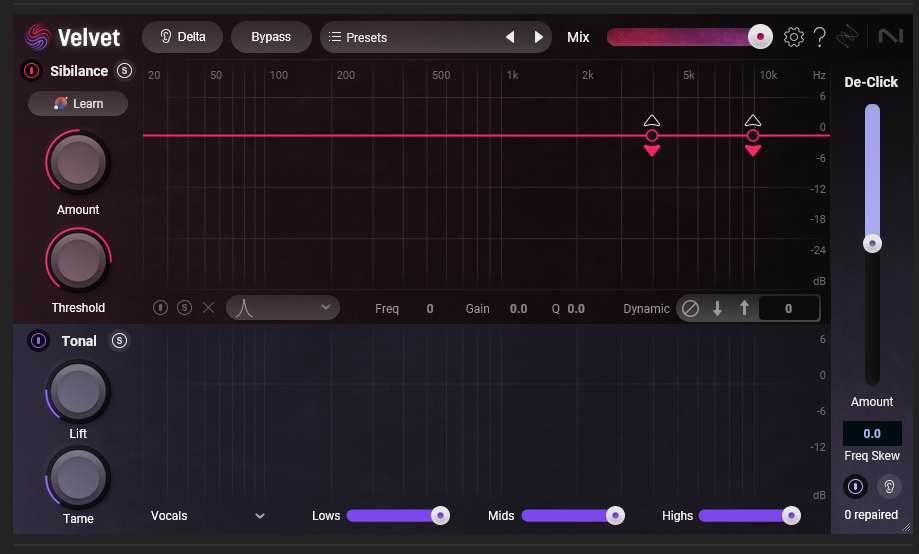Screen dimensions: 919x554
Task: Click the Gain value field
Action: click(x=518, y=309)
